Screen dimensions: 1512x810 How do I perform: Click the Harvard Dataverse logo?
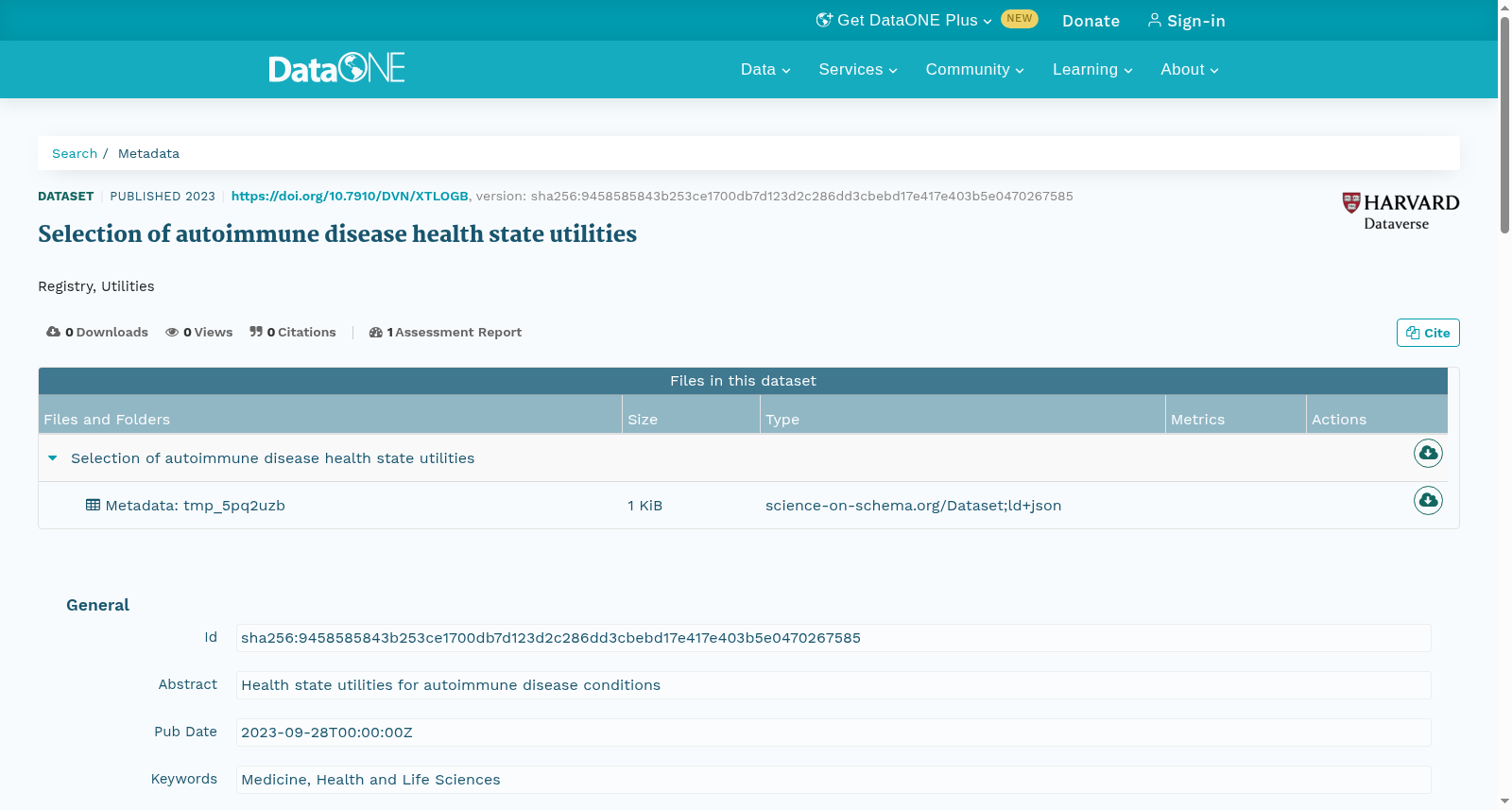point(1400,212)
